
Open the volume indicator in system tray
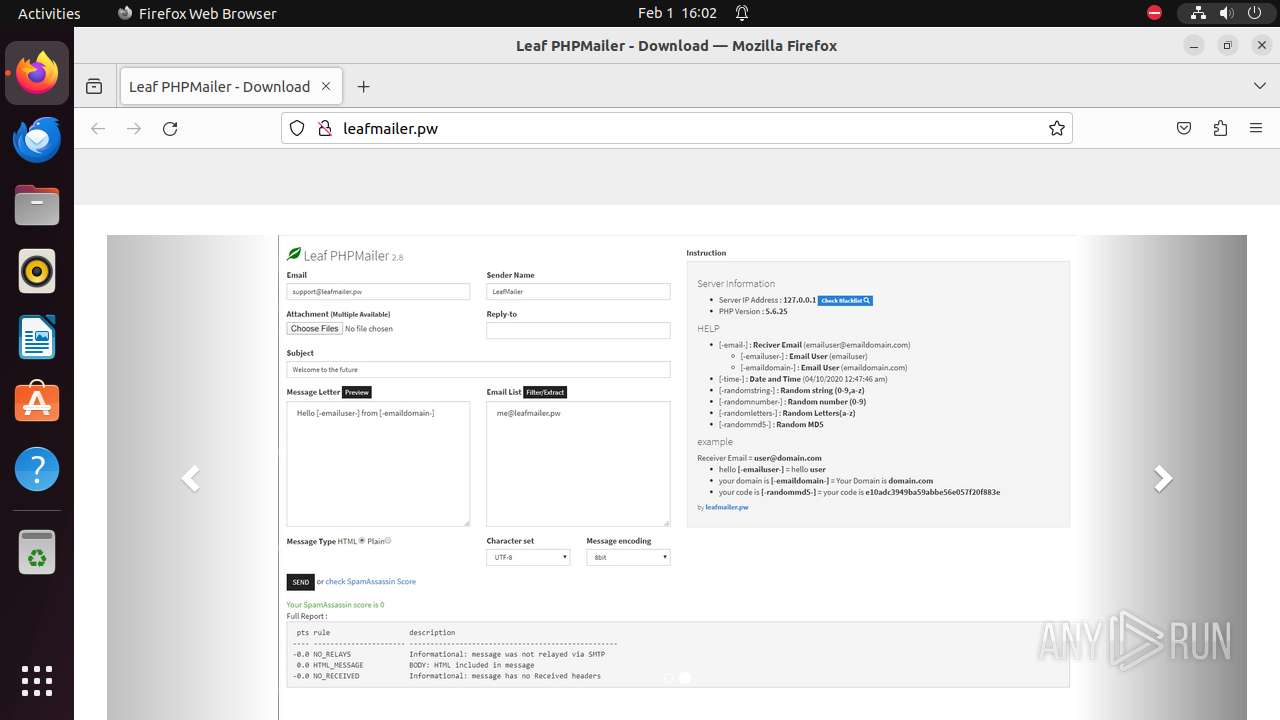pos(1226,13)
